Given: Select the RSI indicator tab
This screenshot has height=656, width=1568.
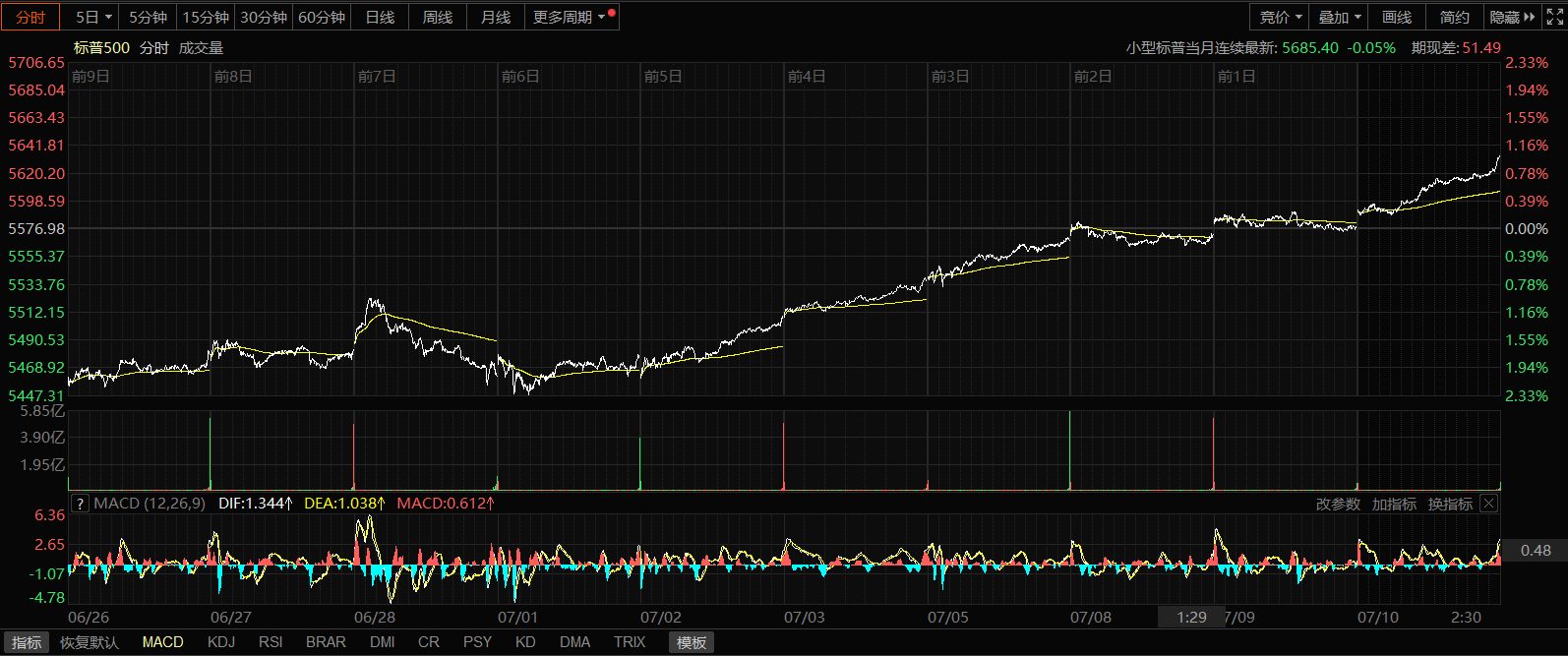Looking at the screenshot, I should point(271,642).
